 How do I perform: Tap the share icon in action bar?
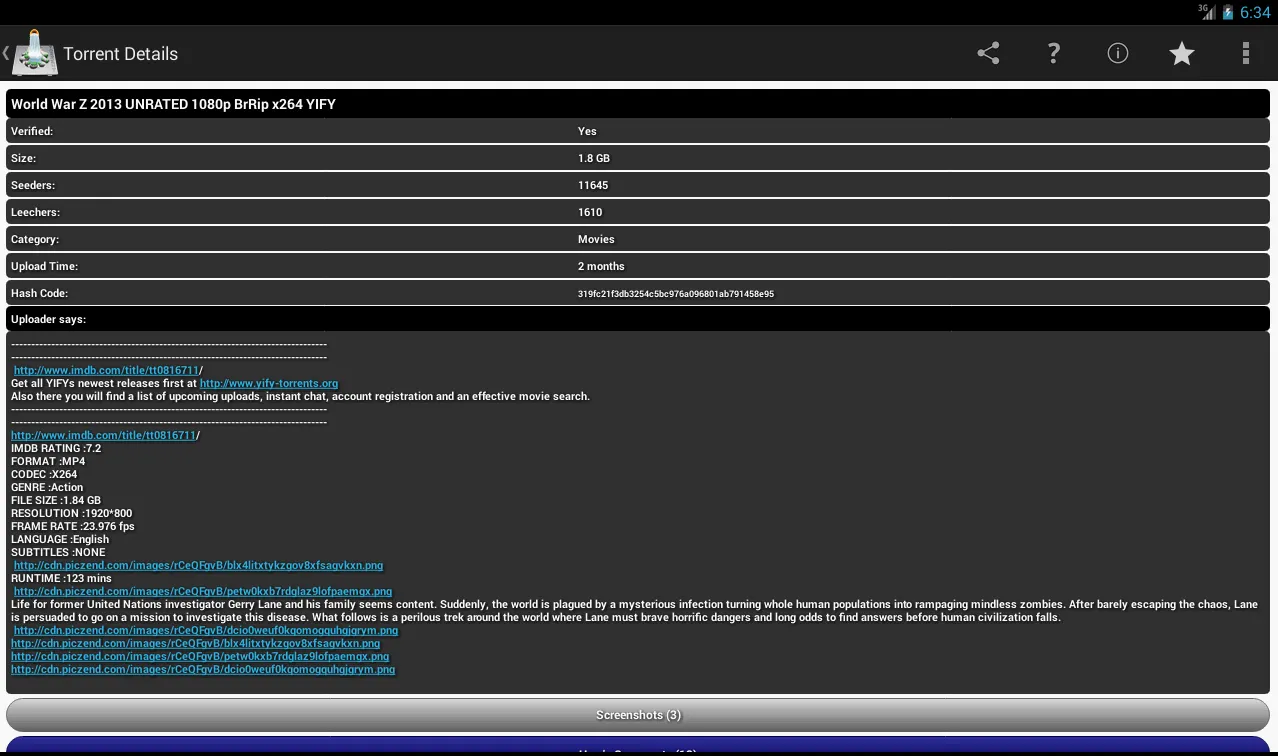click(988, 53)
